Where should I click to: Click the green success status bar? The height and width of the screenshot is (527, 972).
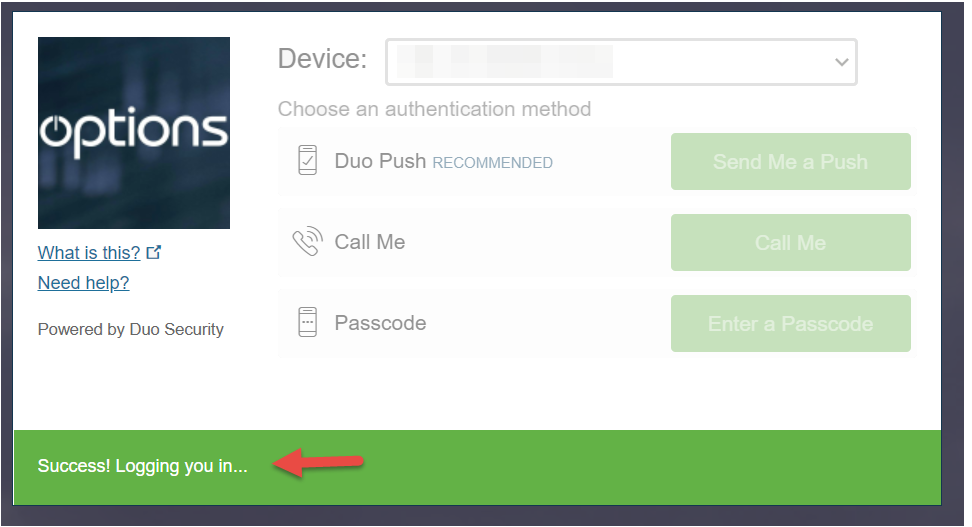pyautogui.click(x=477, y=467)
